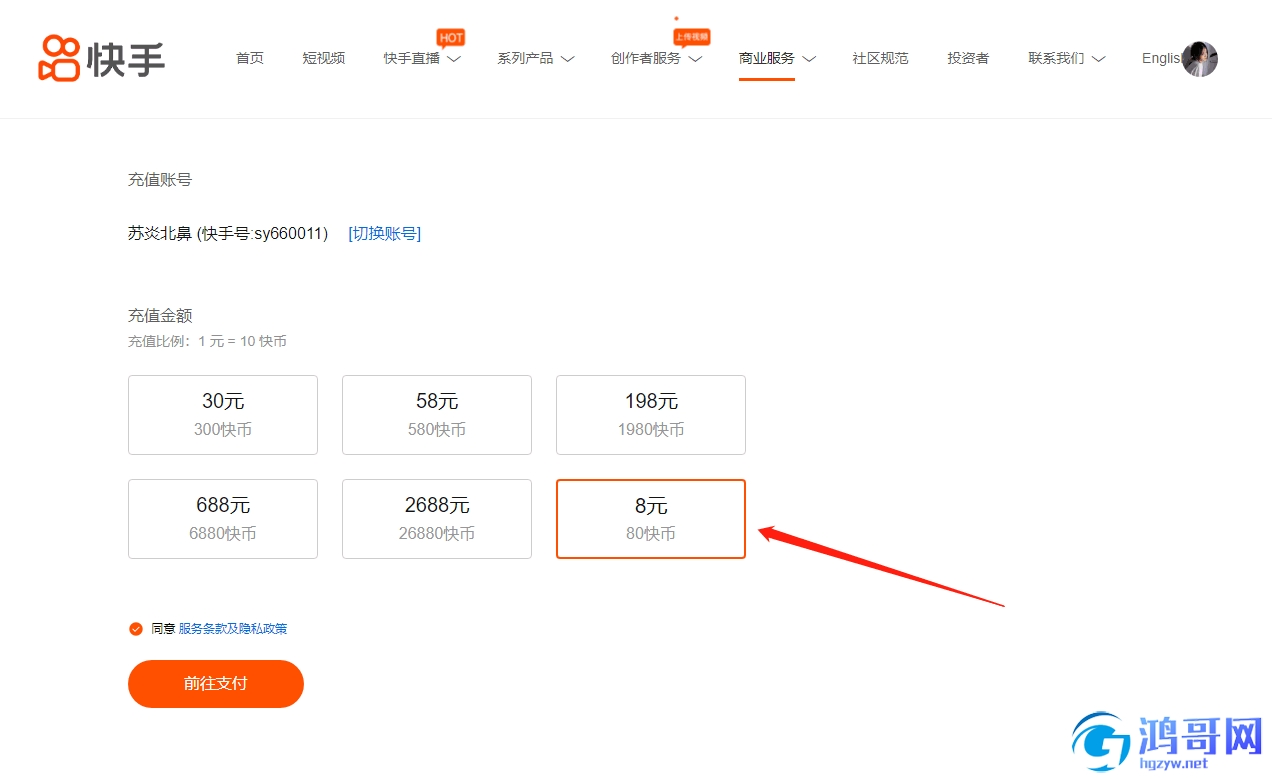Open the 创作者服务 menu label

[x=646, y=58]
